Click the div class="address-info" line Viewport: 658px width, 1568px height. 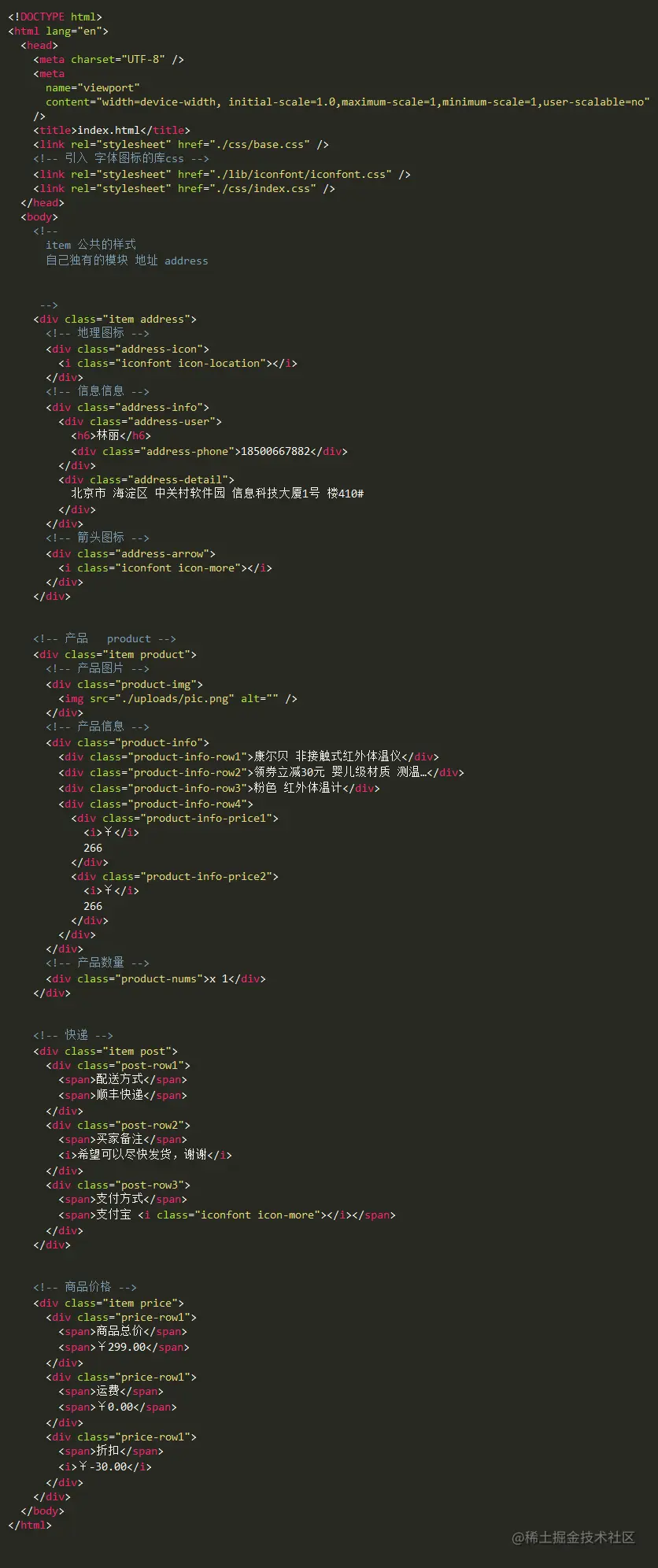[128, 407]
